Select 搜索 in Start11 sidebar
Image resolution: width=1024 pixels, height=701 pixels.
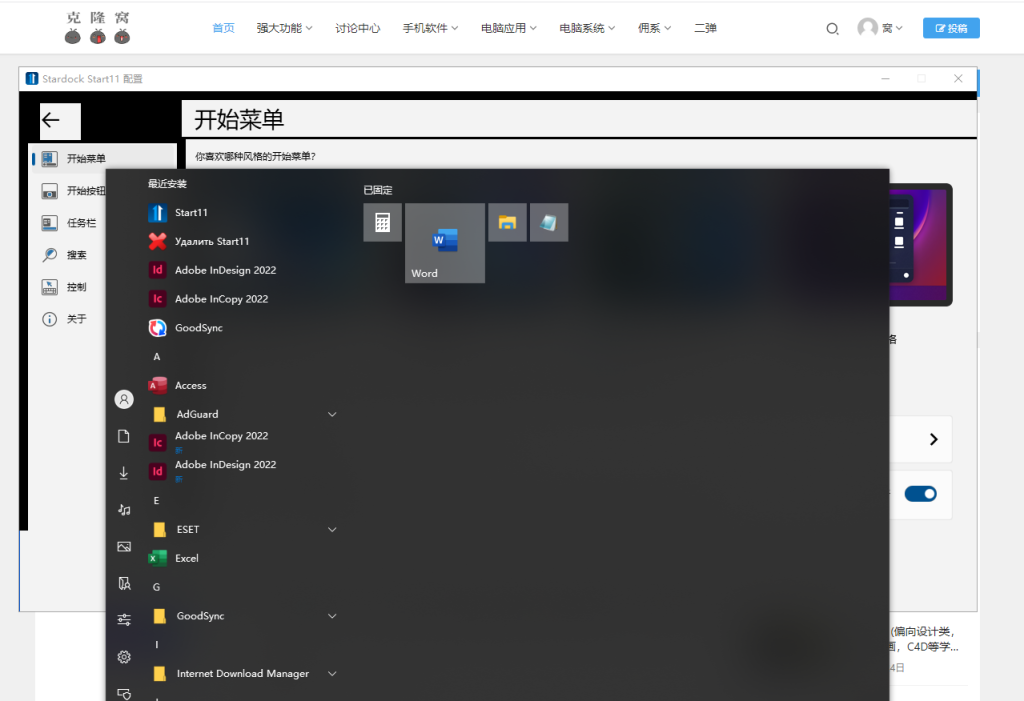tap(64, 255)
